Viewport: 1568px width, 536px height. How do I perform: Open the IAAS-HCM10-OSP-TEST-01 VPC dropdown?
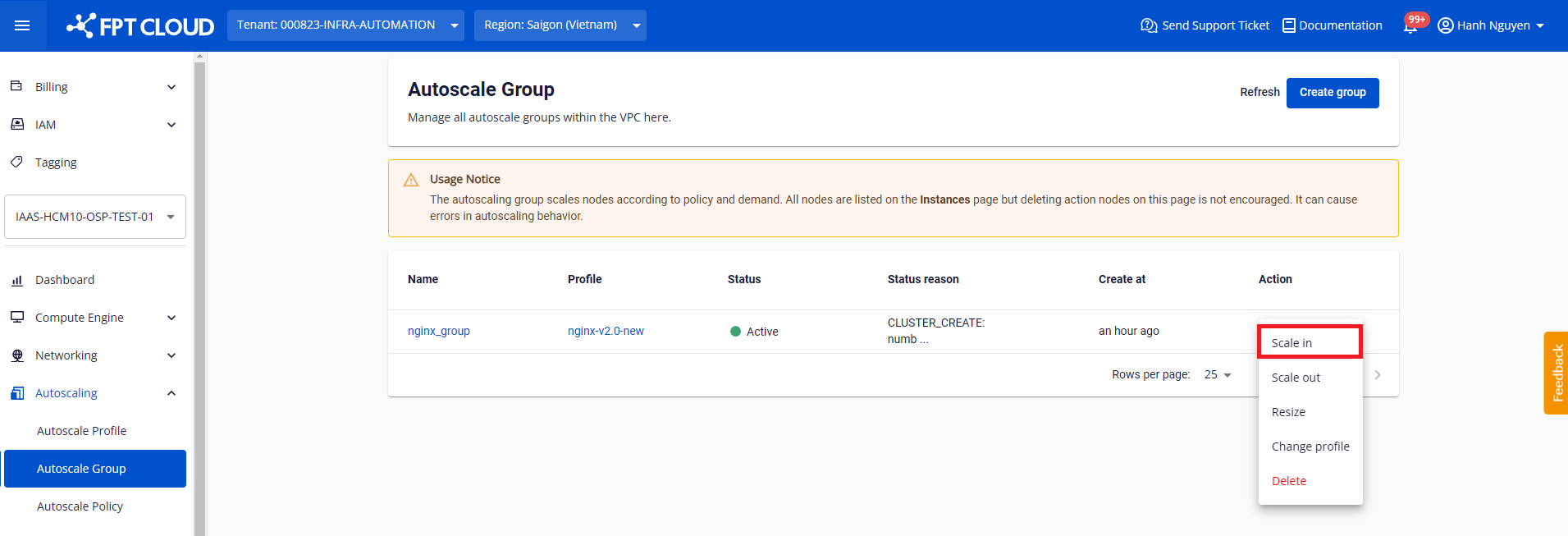(95, 217)
